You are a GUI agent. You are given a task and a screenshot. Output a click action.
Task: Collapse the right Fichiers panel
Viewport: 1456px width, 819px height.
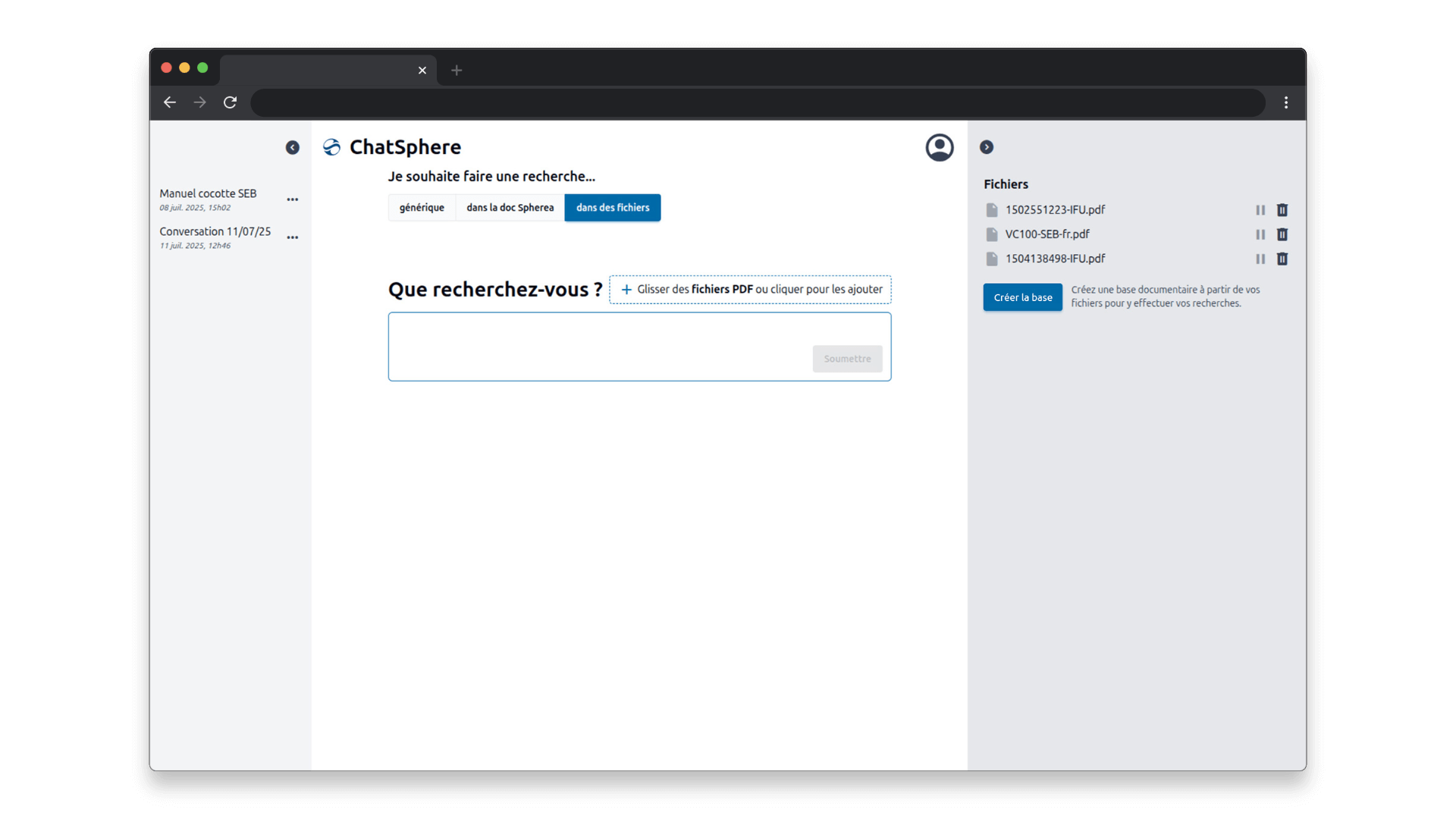(986, 147)
